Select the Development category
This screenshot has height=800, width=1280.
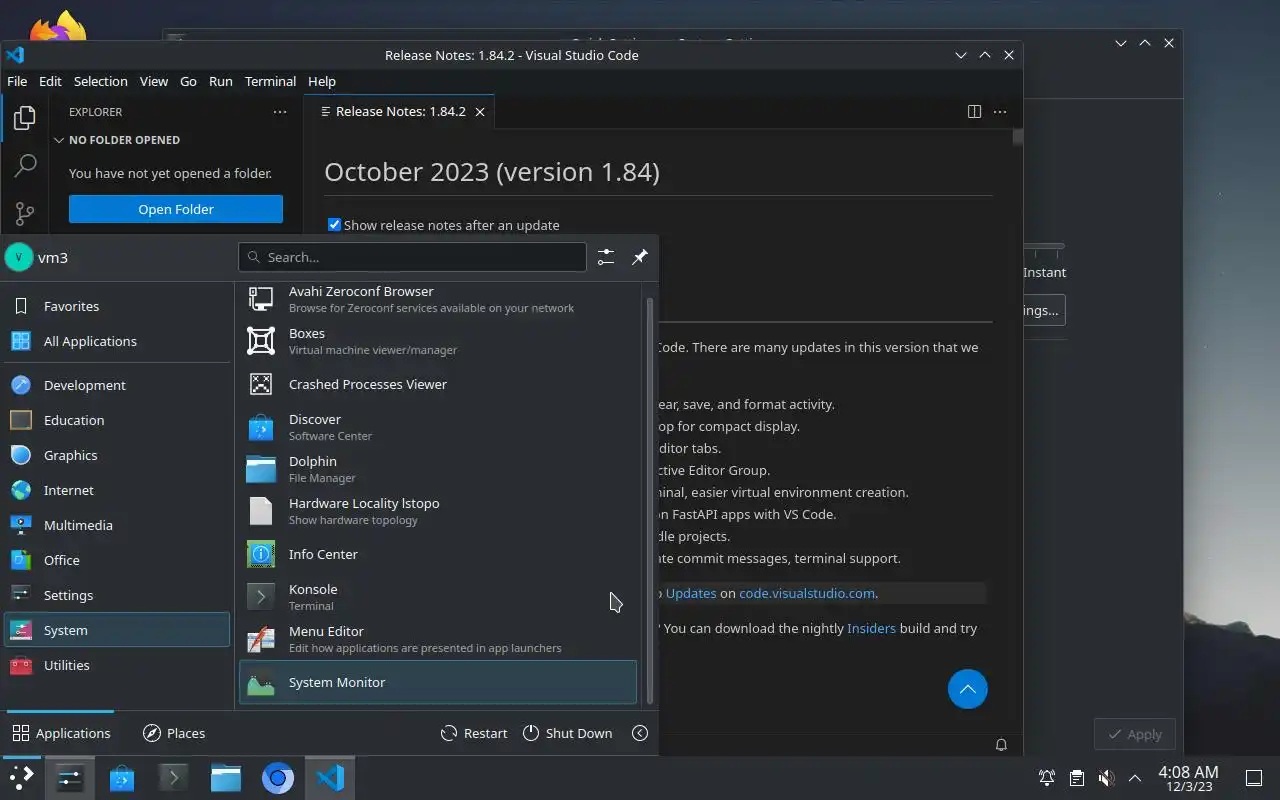pos(117,385)
